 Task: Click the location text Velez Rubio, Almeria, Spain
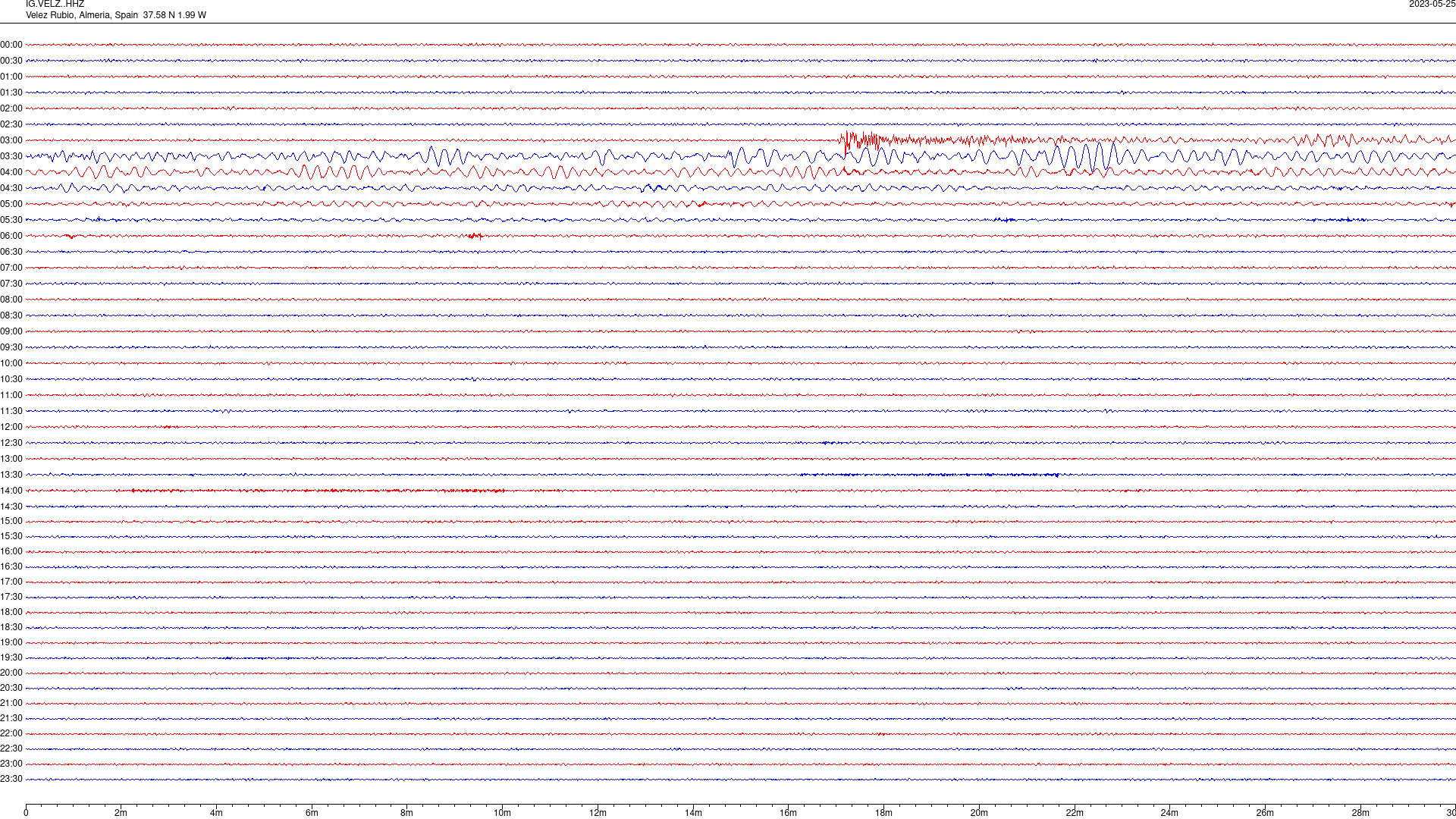82,15
